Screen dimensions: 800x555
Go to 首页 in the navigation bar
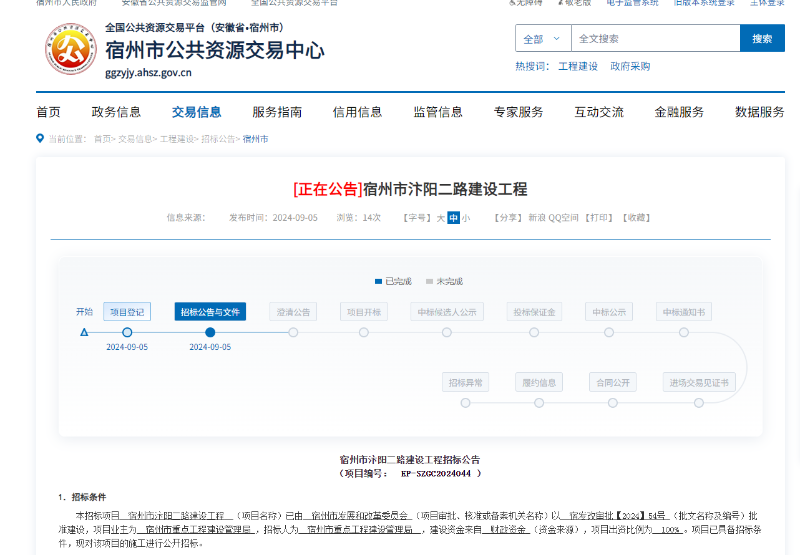(48, 112)
